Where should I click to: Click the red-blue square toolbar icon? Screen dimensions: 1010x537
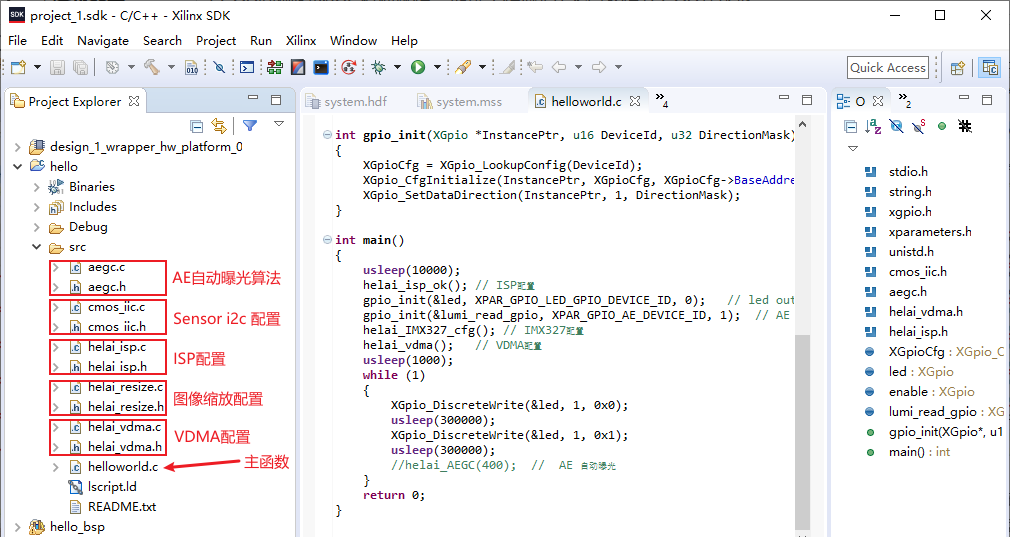click(x=298, y=67)
